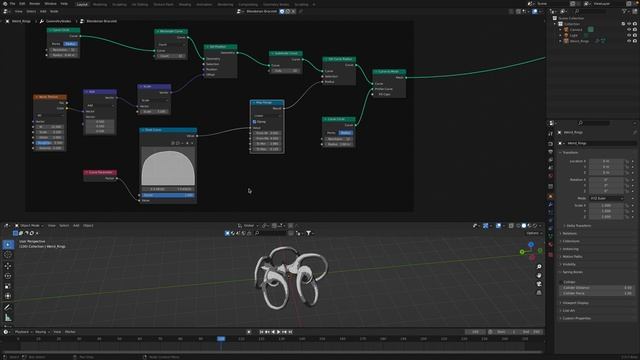Open the Playback popover in timeline header
The height and width of the screenshot is (360, 640).
coord(23,332)
